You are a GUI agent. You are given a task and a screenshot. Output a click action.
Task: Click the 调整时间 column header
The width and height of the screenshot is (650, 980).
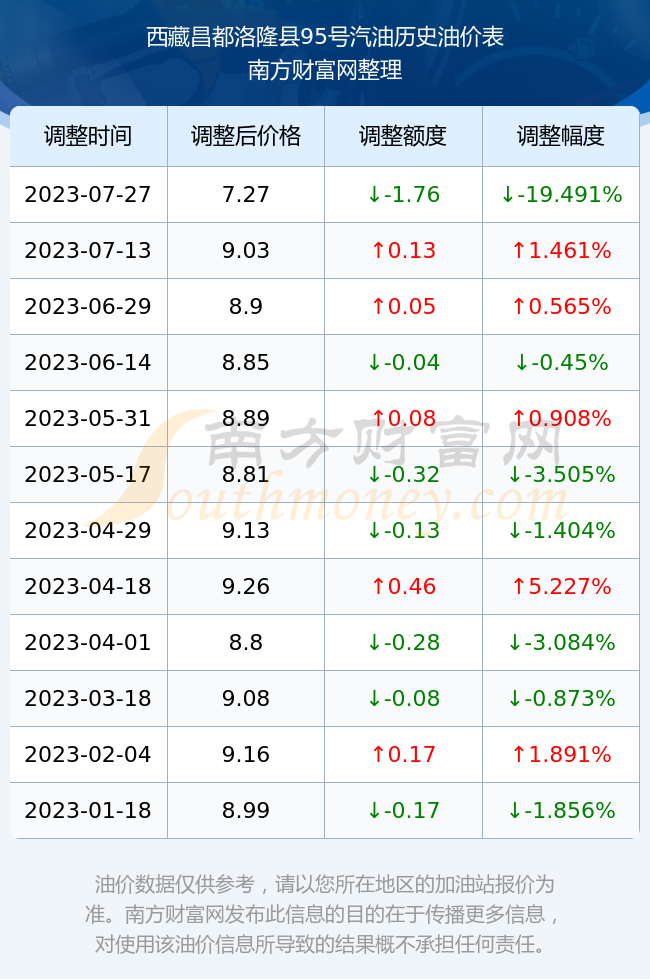pos(88,136)
